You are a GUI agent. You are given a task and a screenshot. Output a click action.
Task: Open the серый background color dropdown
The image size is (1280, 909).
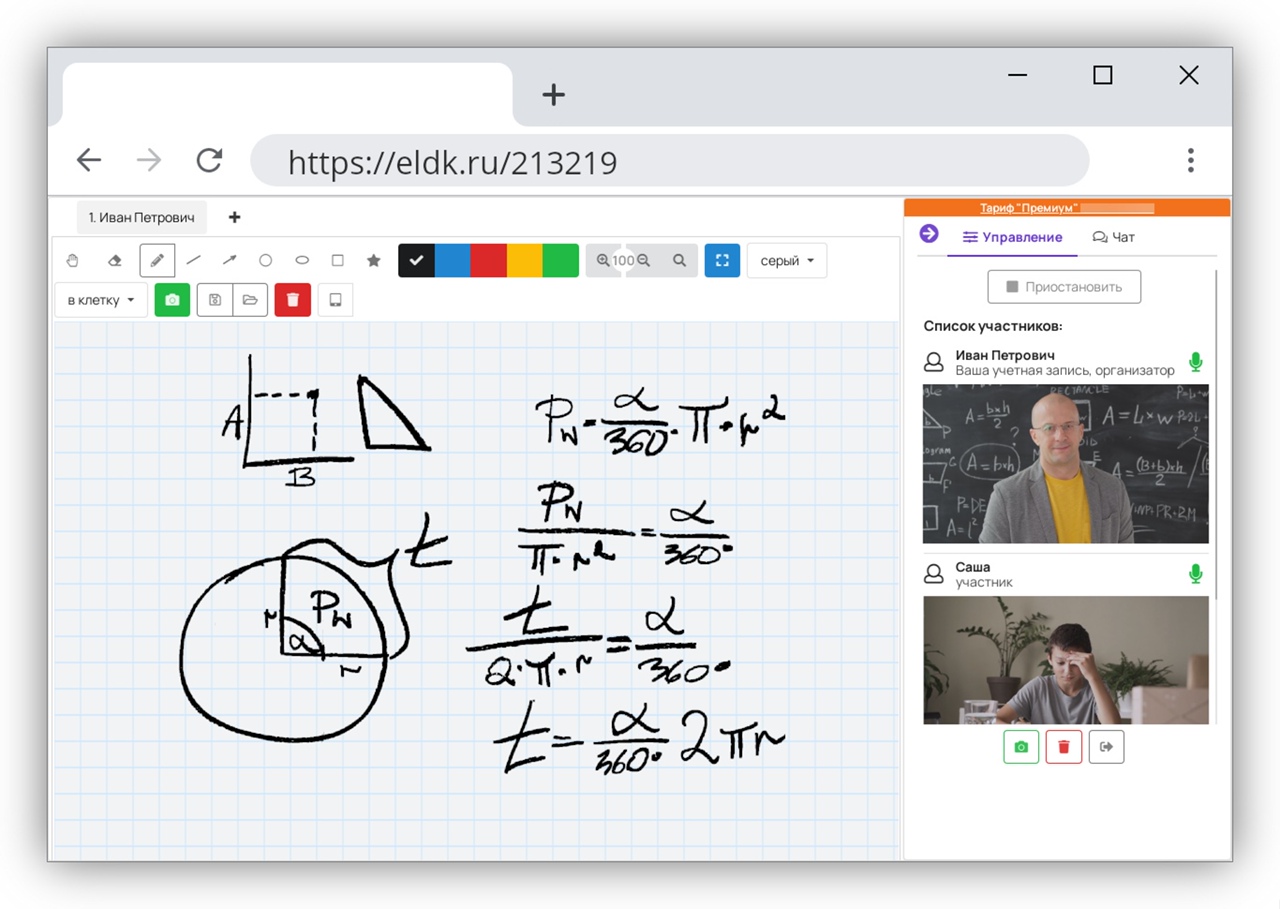point(787,260)
